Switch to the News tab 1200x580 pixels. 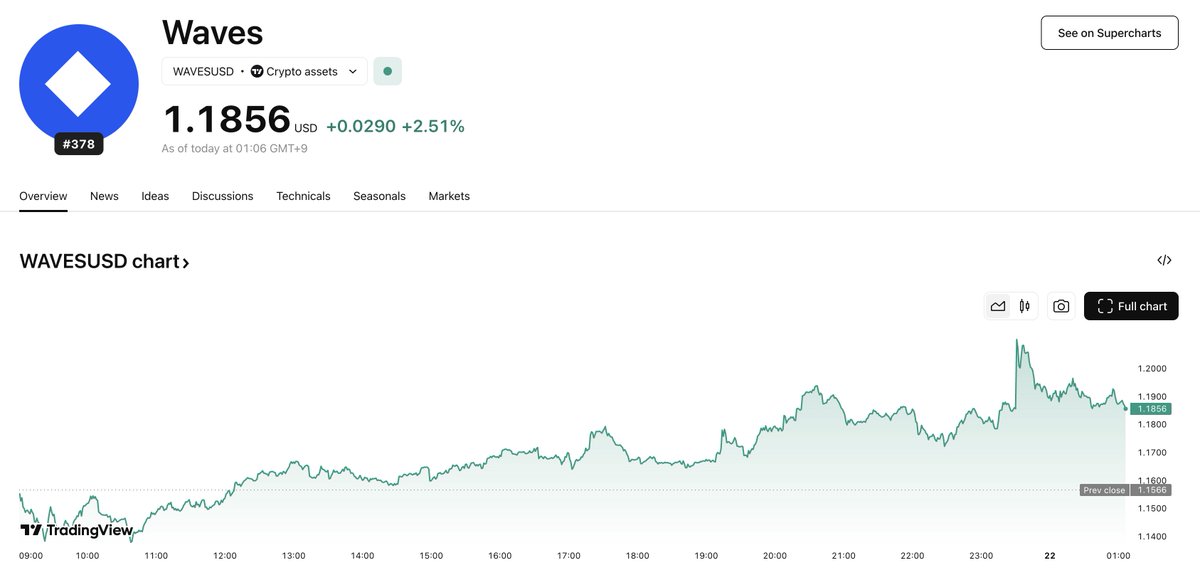coord(104,196)
